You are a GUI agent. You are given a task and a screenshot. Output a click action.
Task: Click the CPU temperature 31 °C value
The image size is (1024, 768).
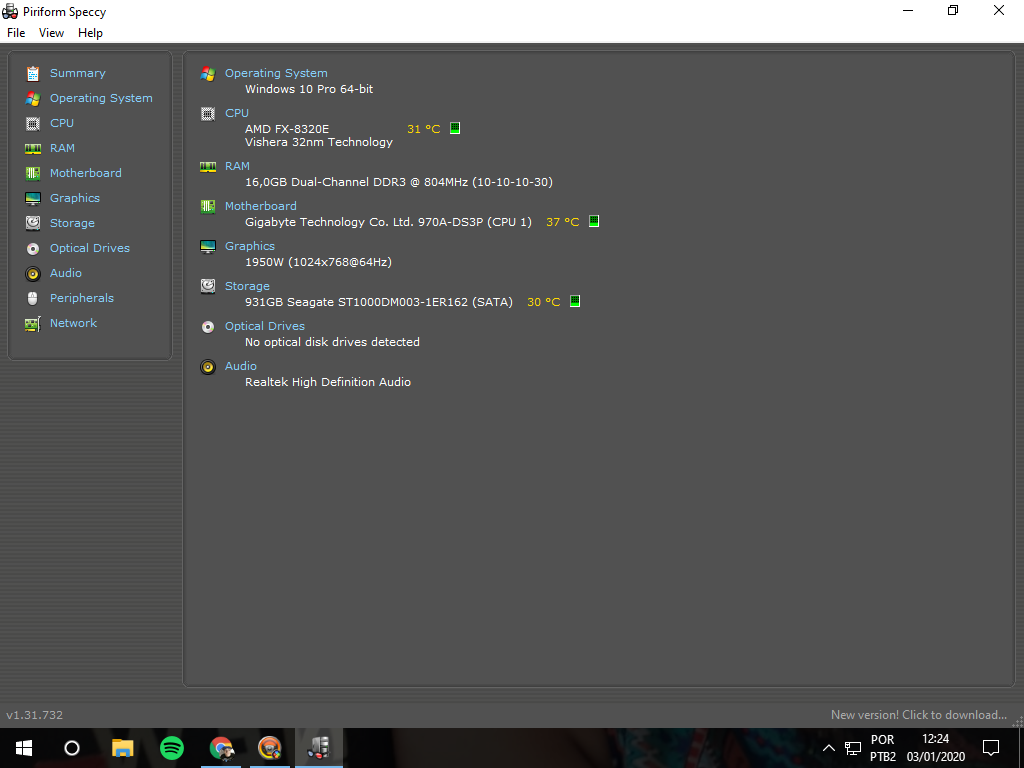tap(423, 129)
